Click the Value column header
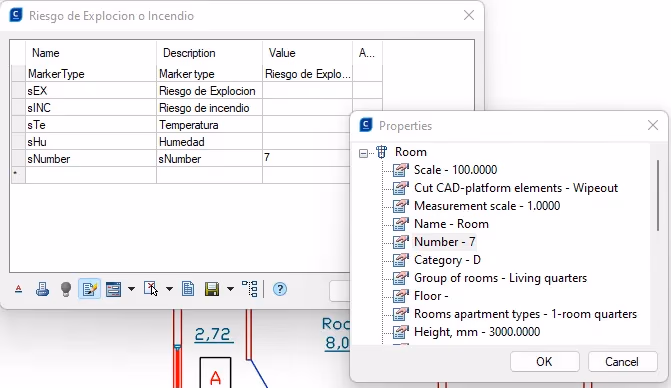The width and height of the screenshot is (671, 388). click(307, 53)
